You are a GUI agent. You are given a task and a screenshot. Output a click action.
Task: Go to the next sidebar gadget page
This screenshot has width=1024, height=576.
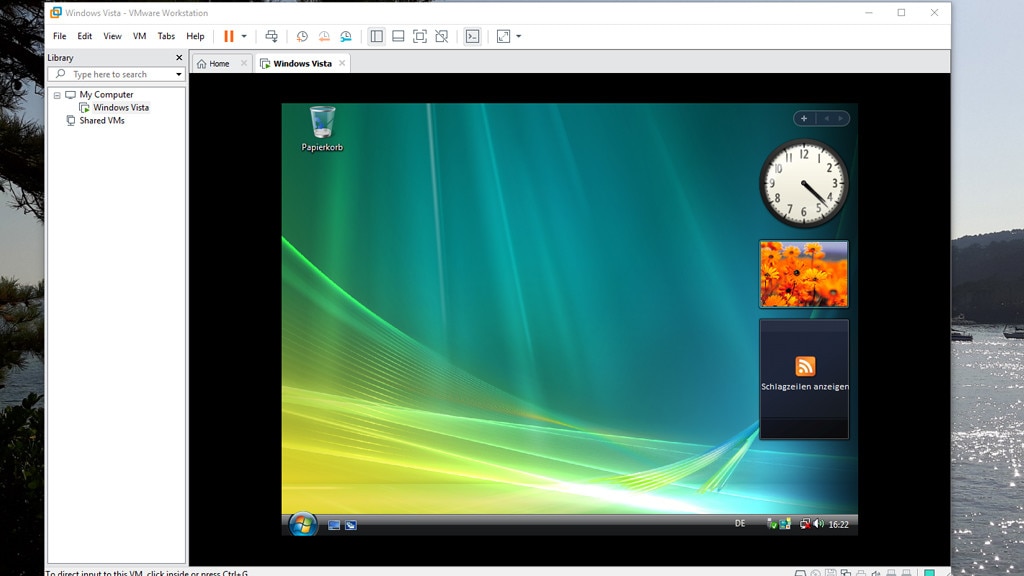click(x=840, y=118)
